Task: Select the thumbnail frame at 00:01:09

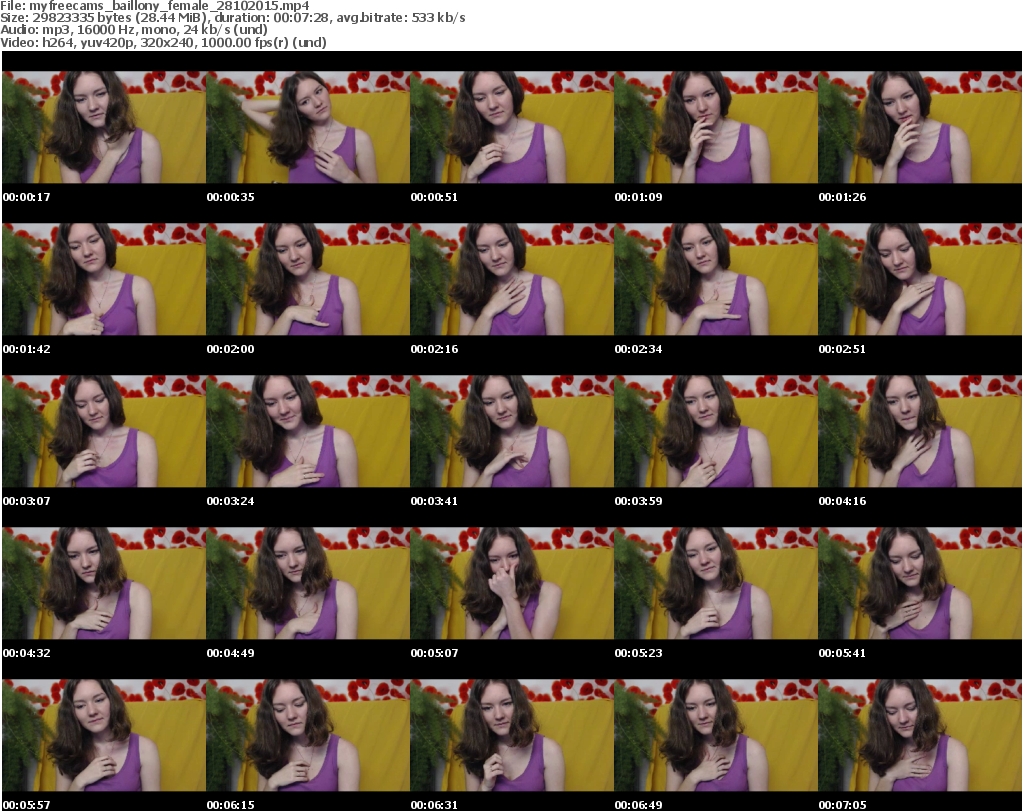Action: [716, 127]
